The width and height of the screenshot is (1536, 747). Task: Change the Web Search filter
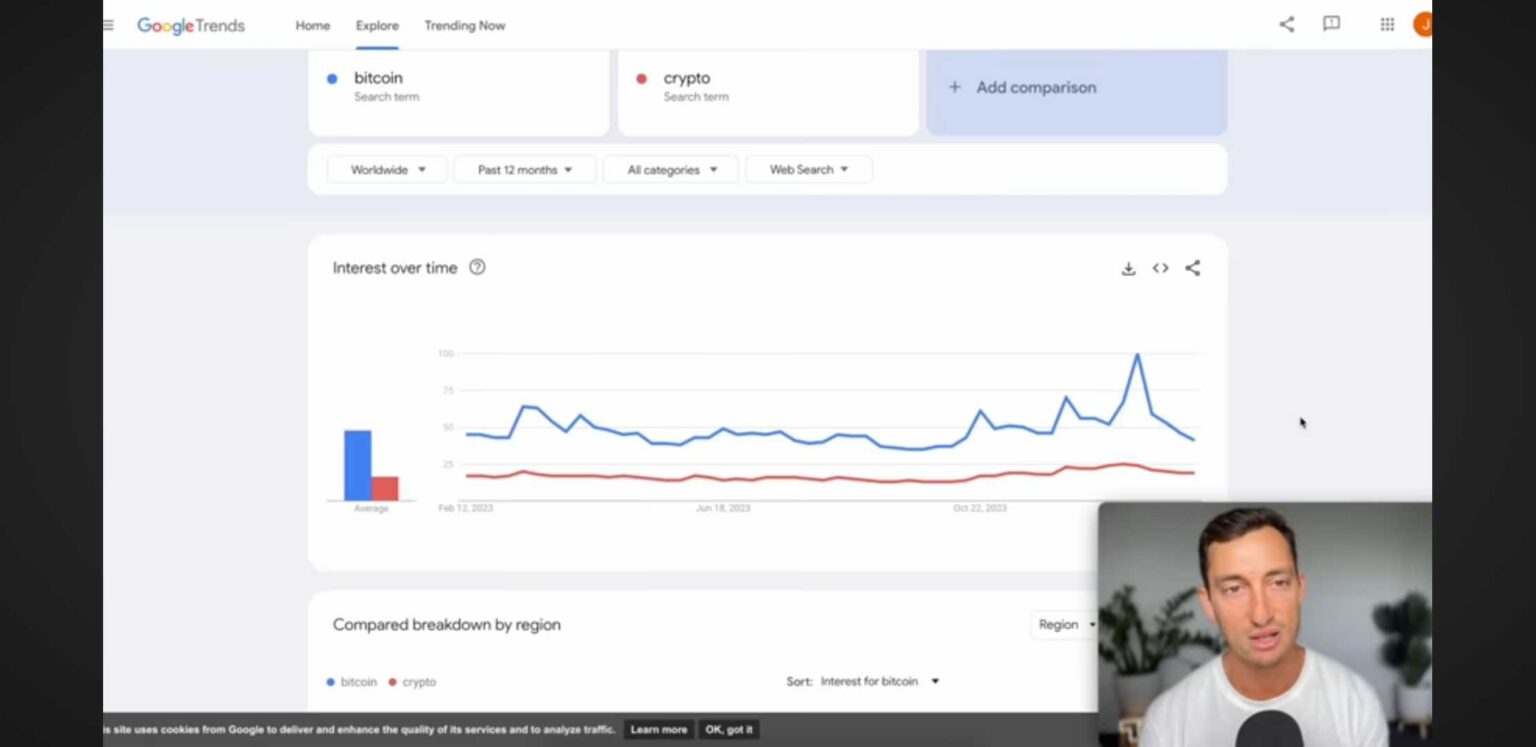(x=808, y=169)
